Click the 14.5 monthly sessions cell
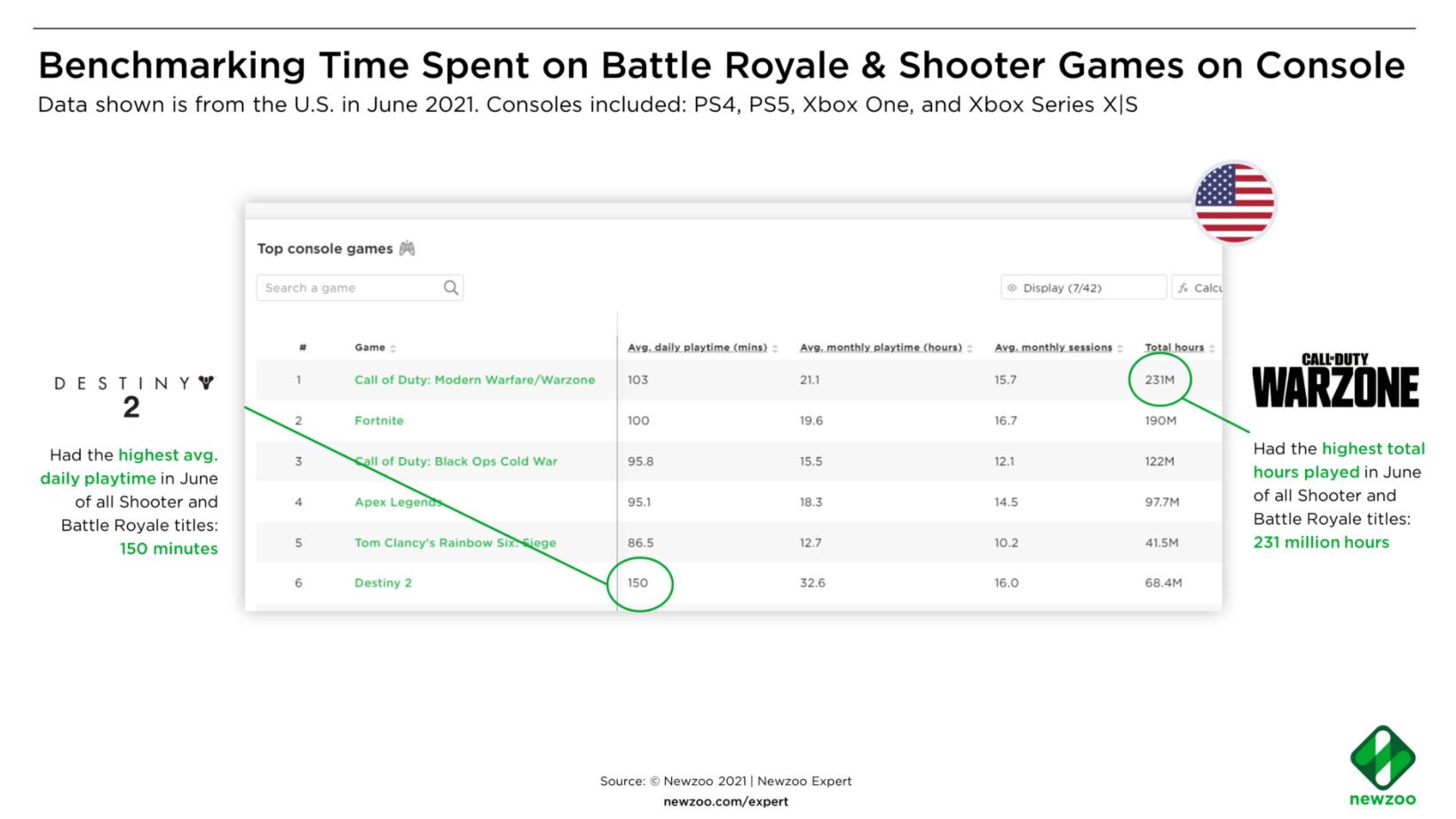1456x819 pixels. 1006,502
